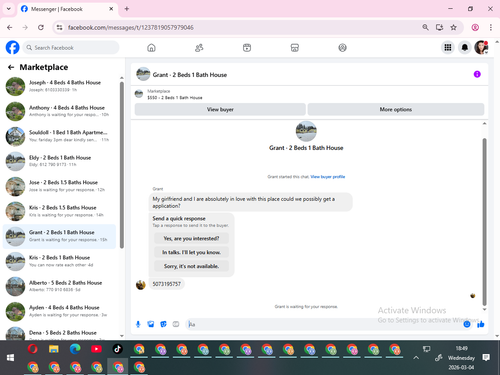Screen dimensions: 500x375
Task: Open Kris - 2 Beds 1 Bath House chat
Action: click(x=59, y=261)
